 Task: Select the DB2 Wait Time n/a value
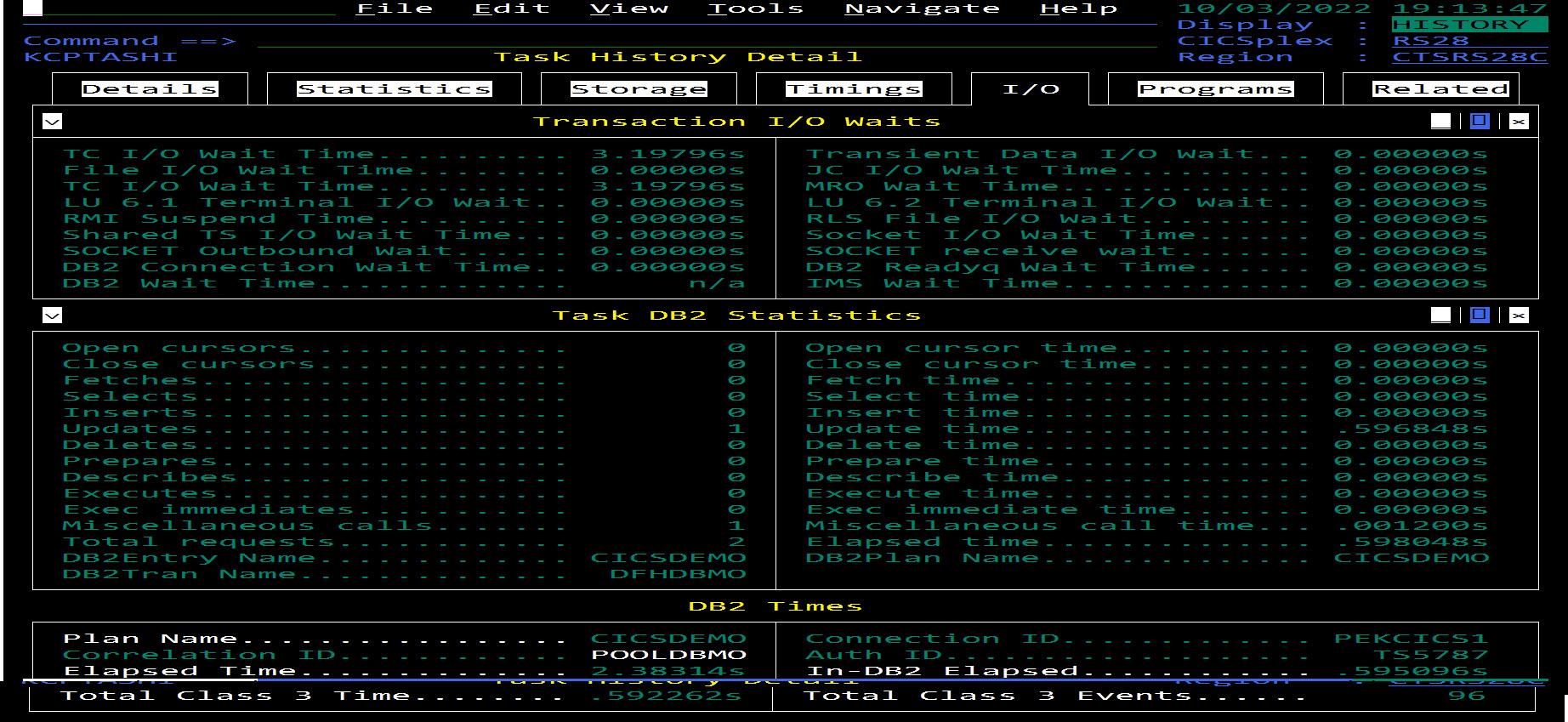click(x=717, y=283)
